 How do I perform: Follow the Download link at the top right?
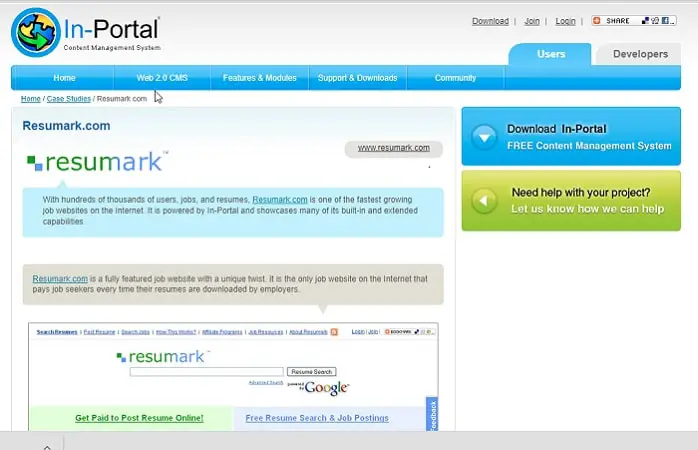490,21
